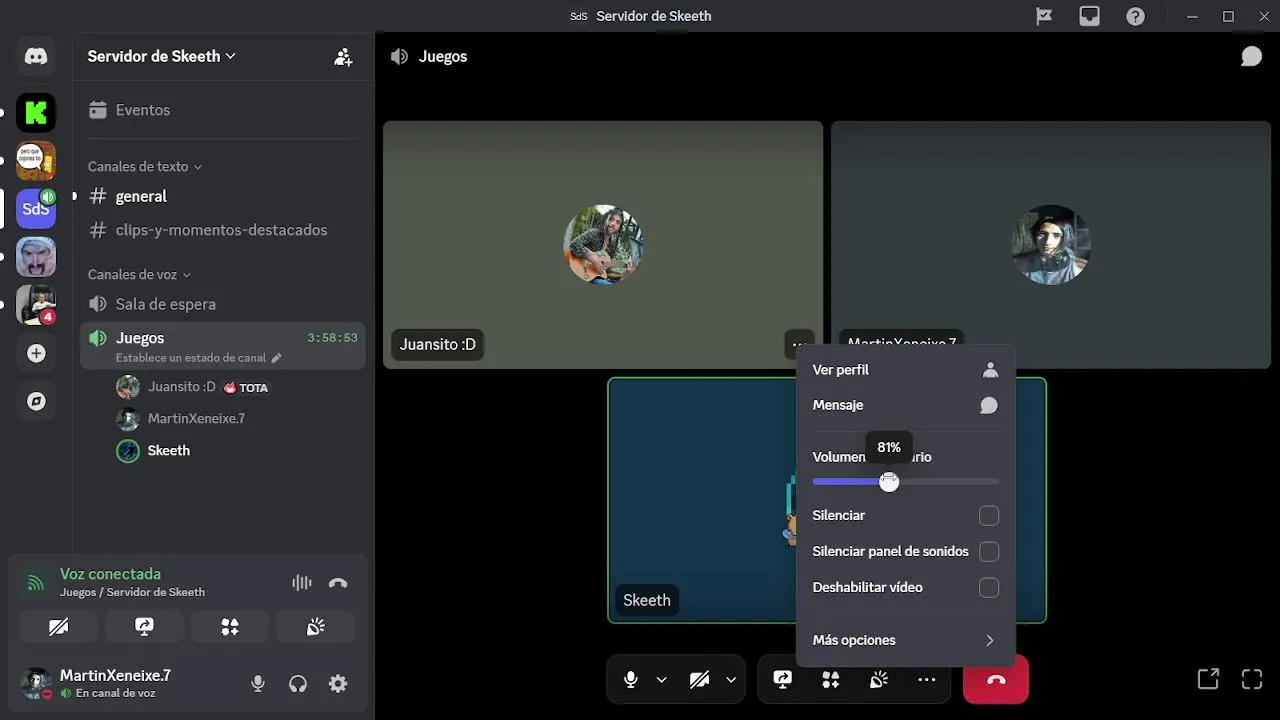Collapse Canales de voz category
This screenshot has width=1280, height=720.
(x=139, y=274)
